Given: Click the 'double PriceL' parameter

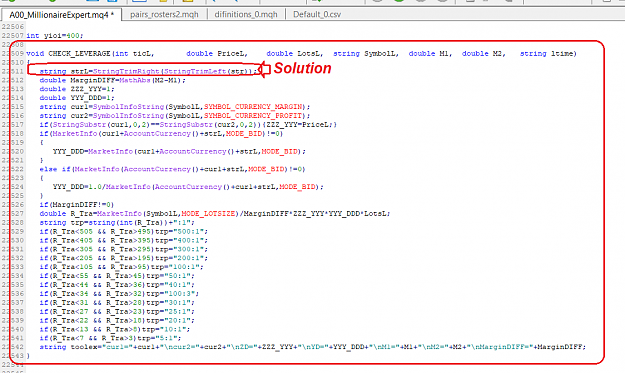Looking at the screenshot, I should click(x=217, y=53).
